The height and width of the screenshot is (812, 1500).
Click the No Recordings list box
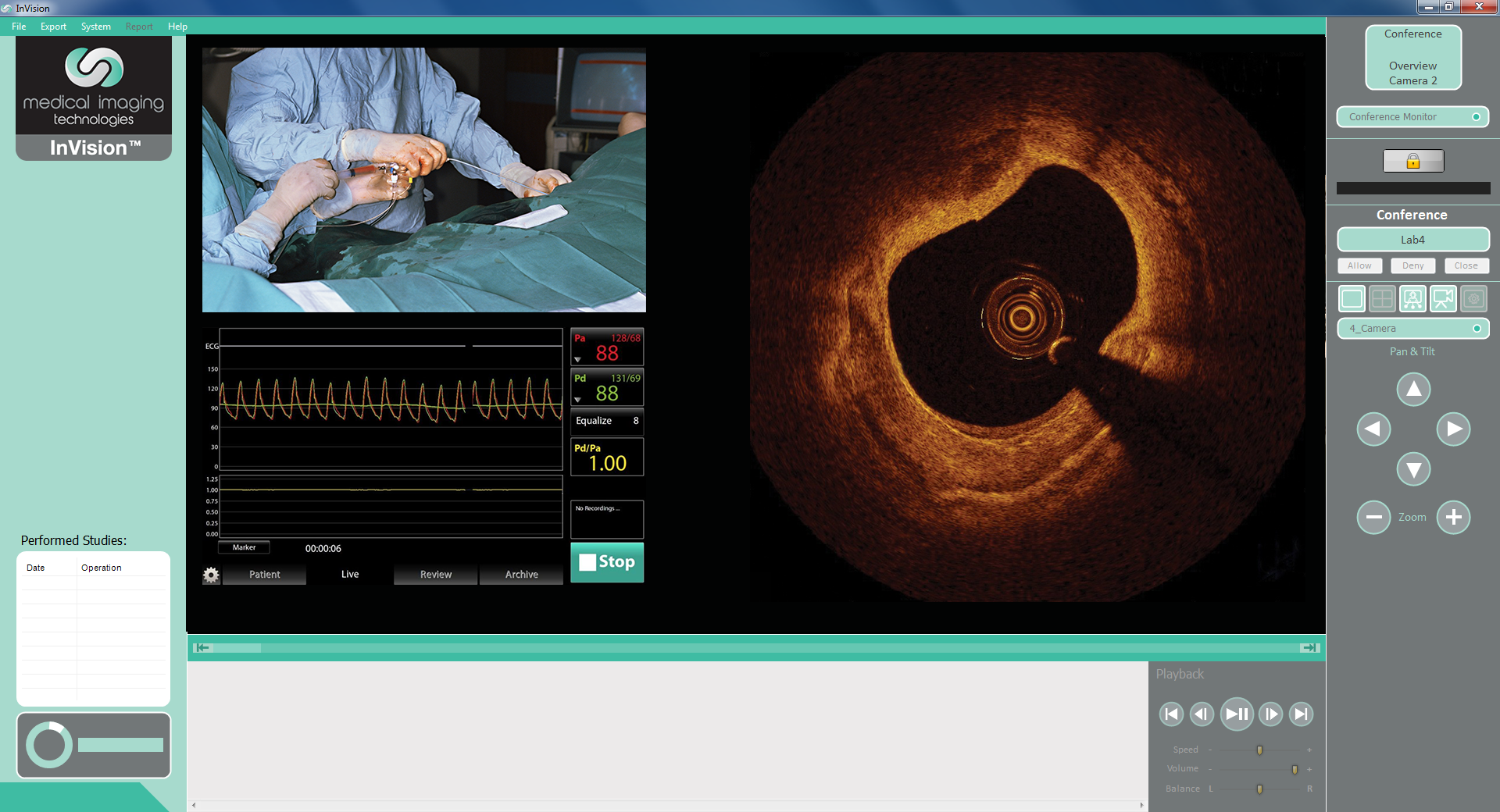click(x=607, y=519)
